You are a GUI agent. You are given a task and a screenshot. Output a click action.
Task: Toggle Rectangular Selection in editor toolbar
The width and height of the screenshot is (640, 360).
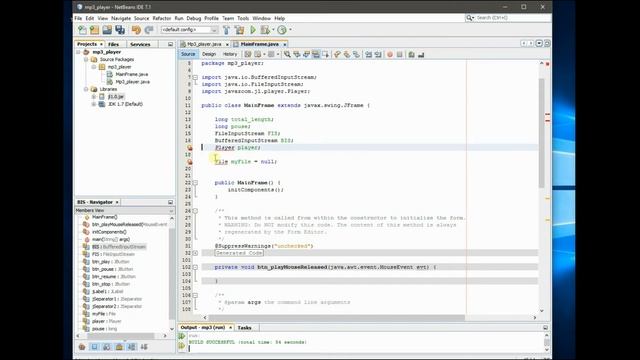pyautogui.click(x=325, y=54)
